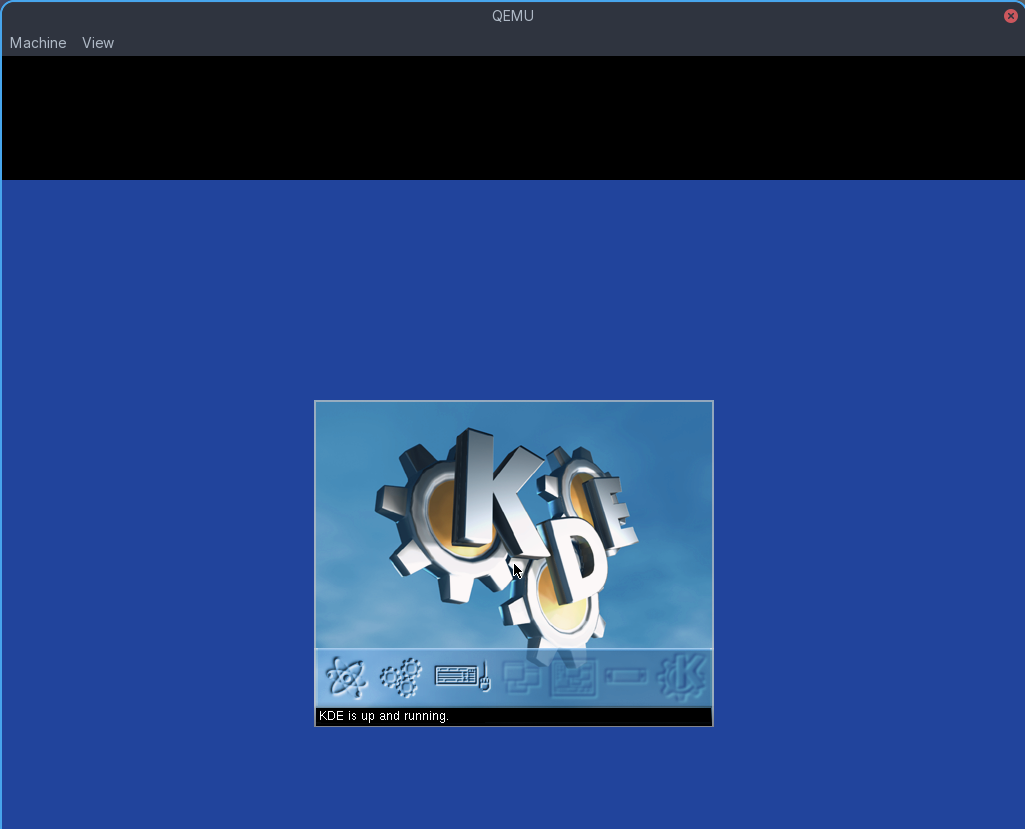
Task: Click the atom icon in KDE splash
Action: (x=346, y=677)
